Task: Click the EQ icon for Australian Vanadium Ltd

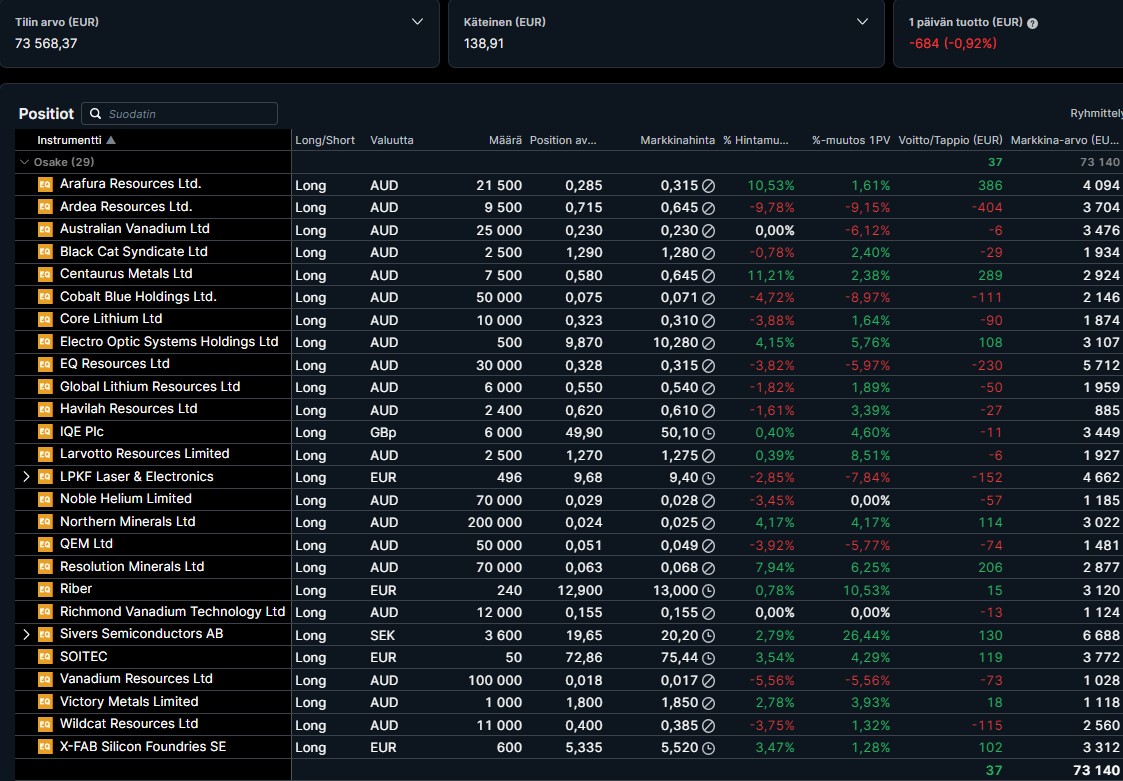Action: click(x=45, y=229)
